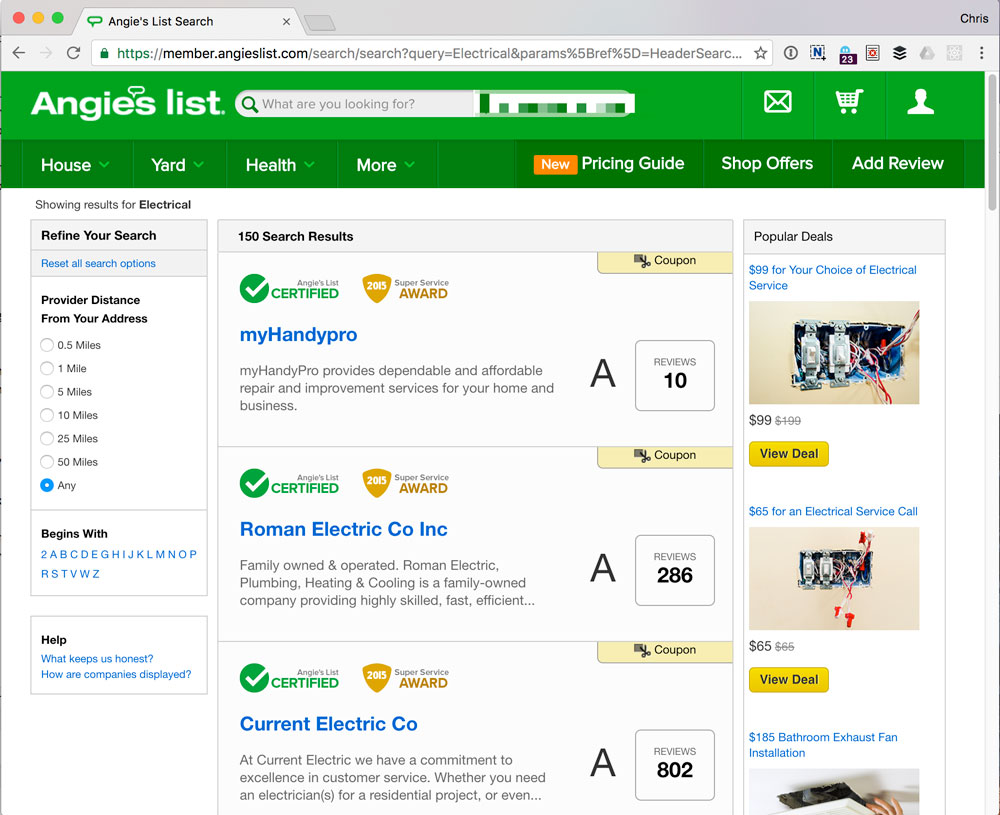Filter by letter A under Begins With
Image resolution: width=1000 pixels, height=815 pixels.
[54, 554]
